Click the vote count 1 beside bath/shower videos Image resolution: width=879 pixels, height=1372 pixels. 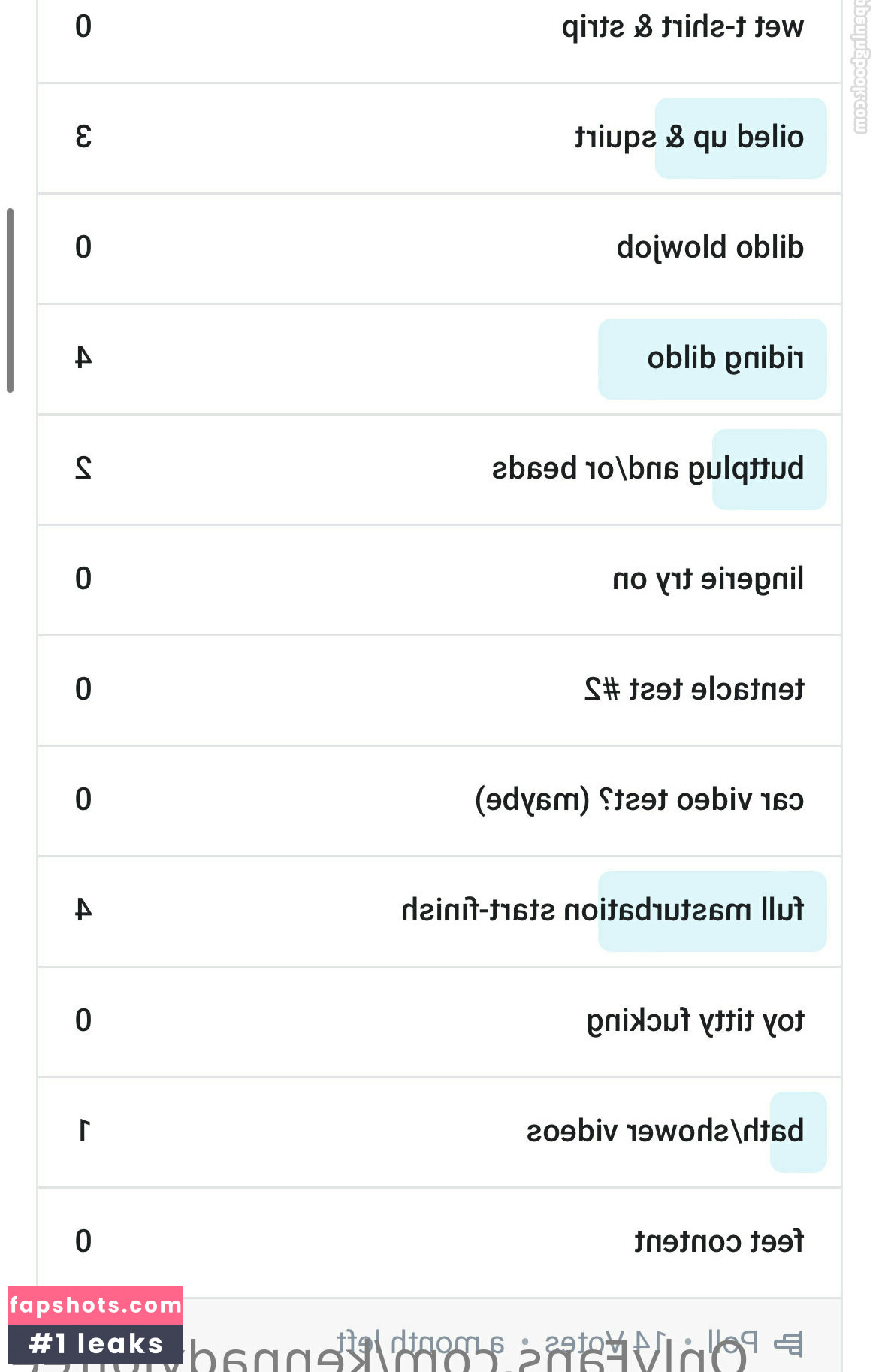[x=83, y=1131]
